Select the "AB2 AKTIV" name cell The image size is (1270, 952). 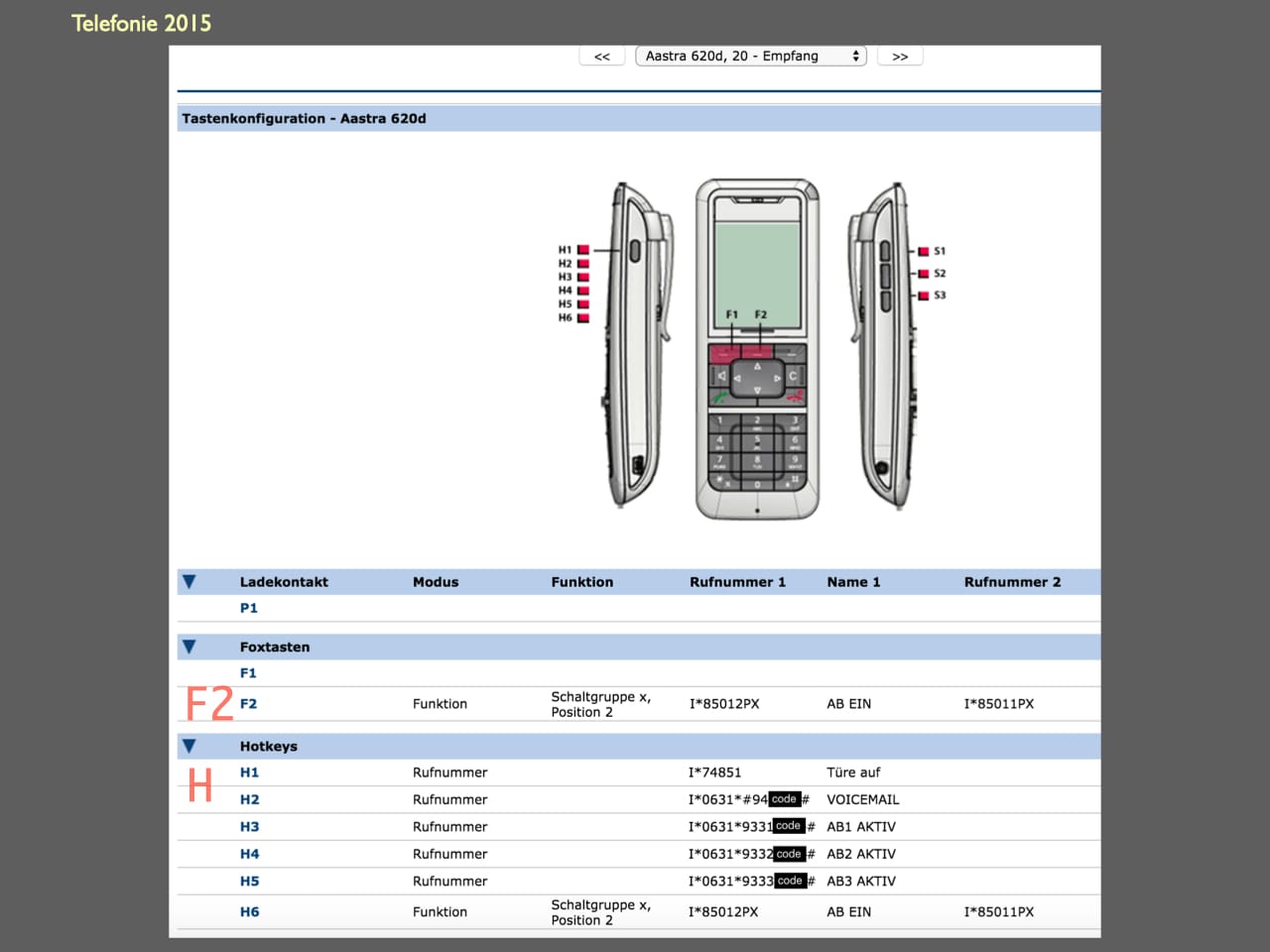click(x=861, y=854)
